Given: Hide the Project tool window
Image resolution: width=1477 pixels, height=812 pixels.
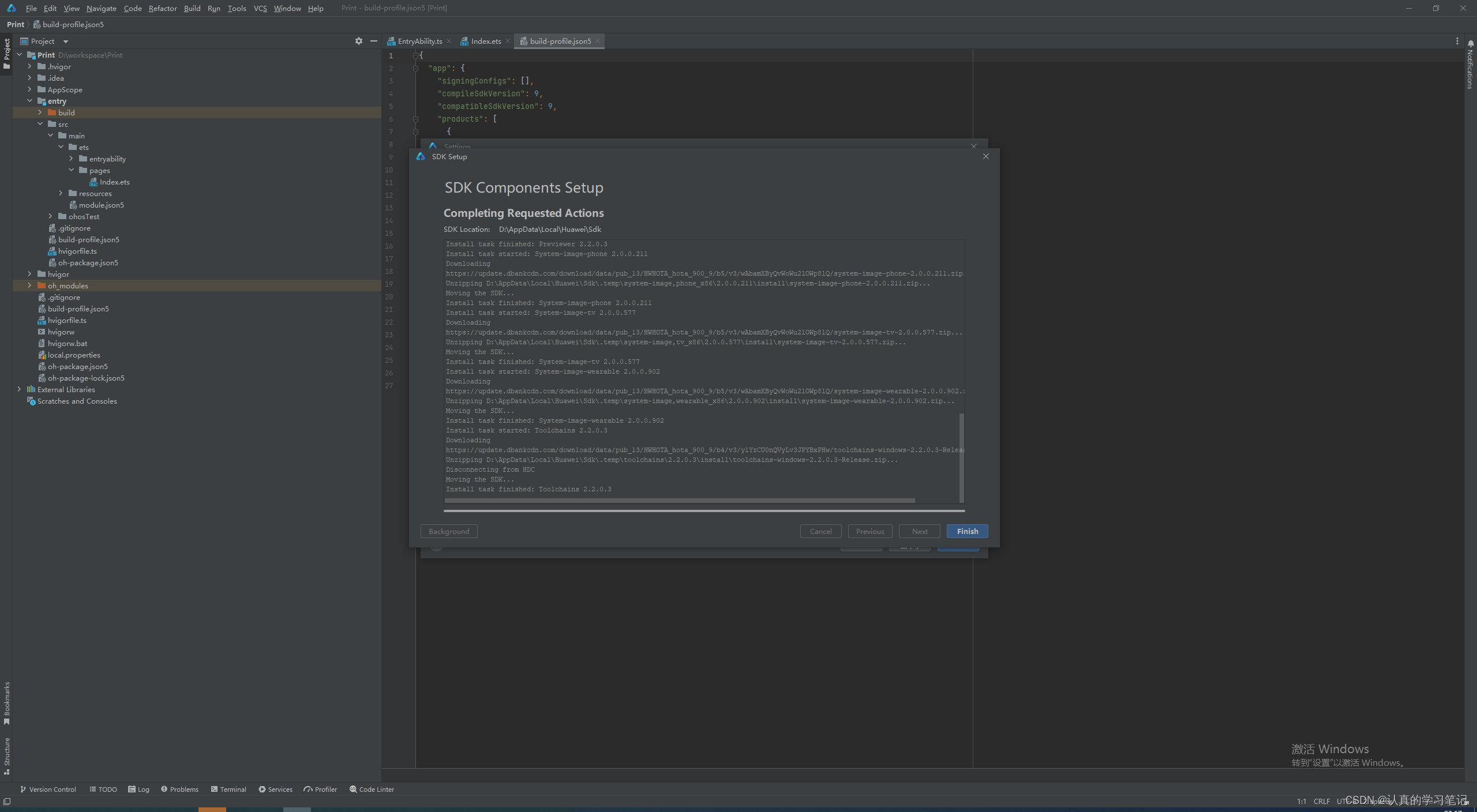Looking at the screenshot, I should tap(374, 41).
